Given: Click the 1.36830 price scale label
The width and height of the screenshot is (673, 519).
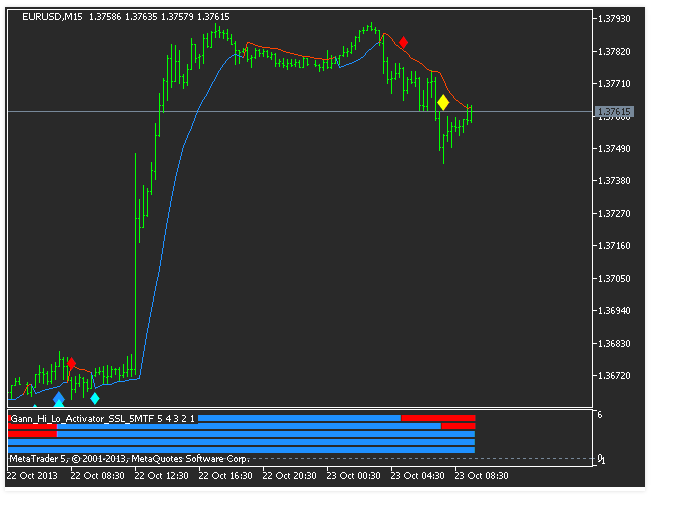Looking at the screenshot, I should tap(614, 343).
